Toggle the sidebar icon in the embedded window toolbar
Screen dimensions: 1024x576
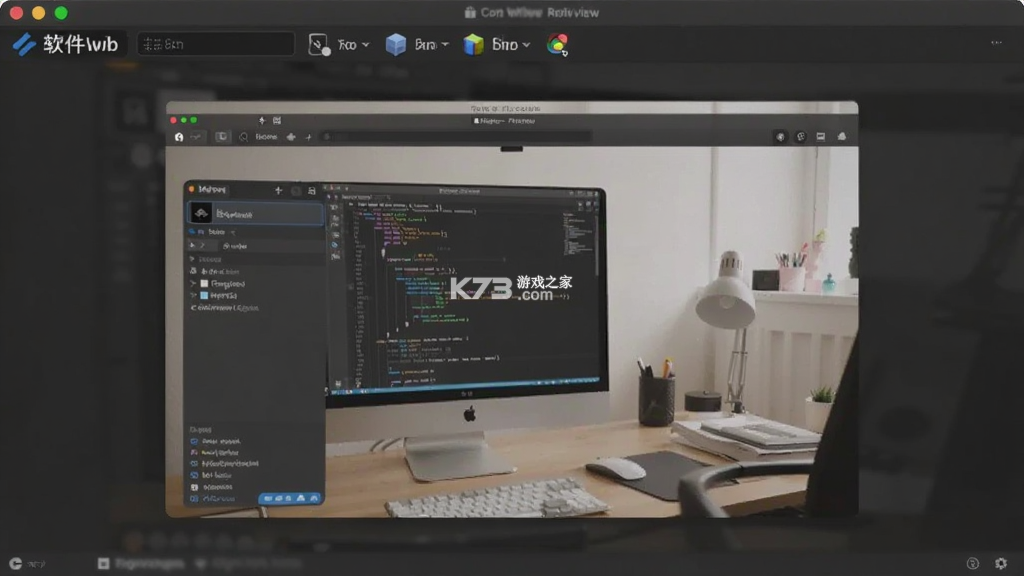[222, 137]
